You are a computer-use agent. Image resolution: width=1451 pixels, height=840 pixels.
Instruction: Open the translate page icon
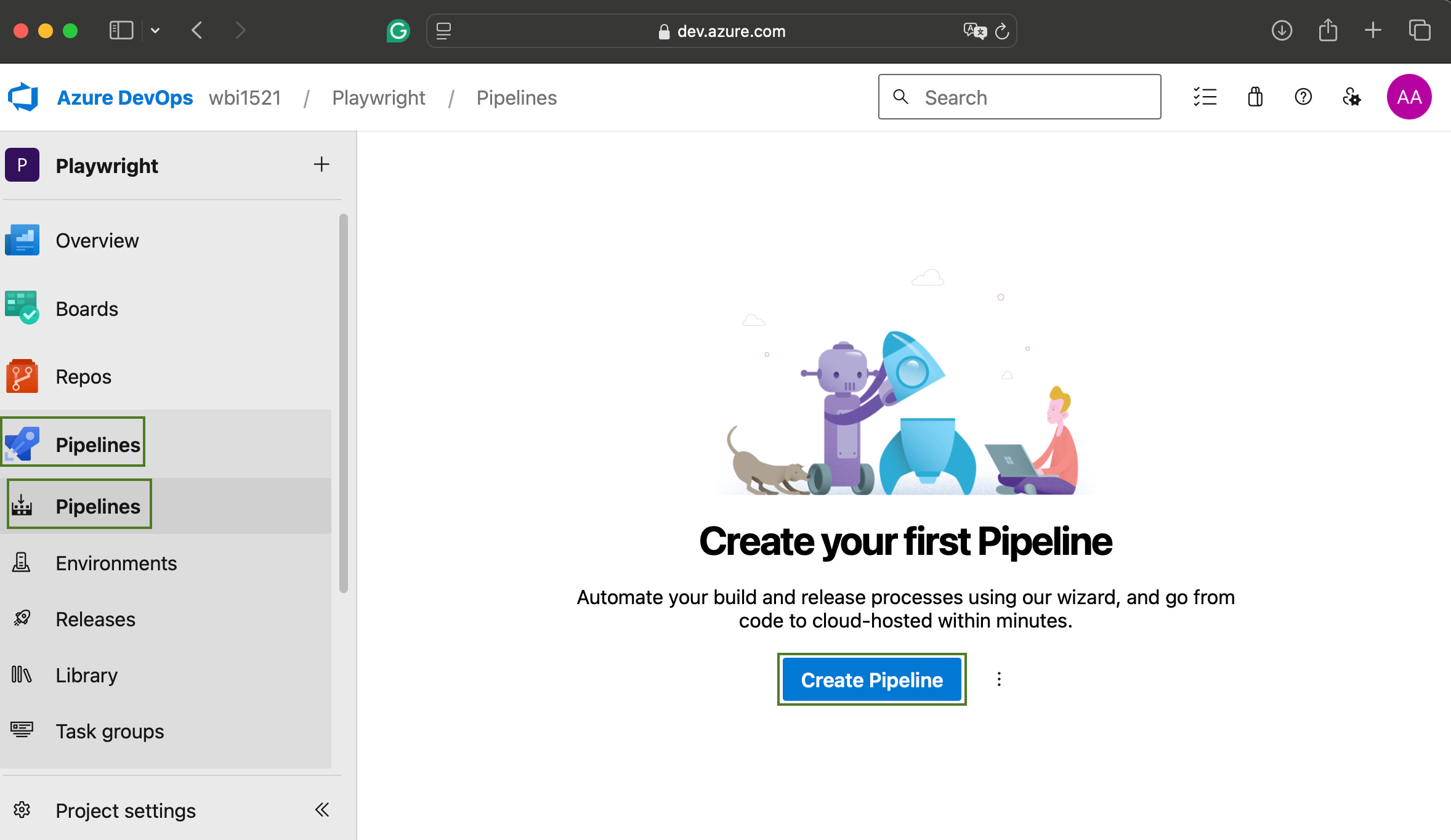click(975, 31)
